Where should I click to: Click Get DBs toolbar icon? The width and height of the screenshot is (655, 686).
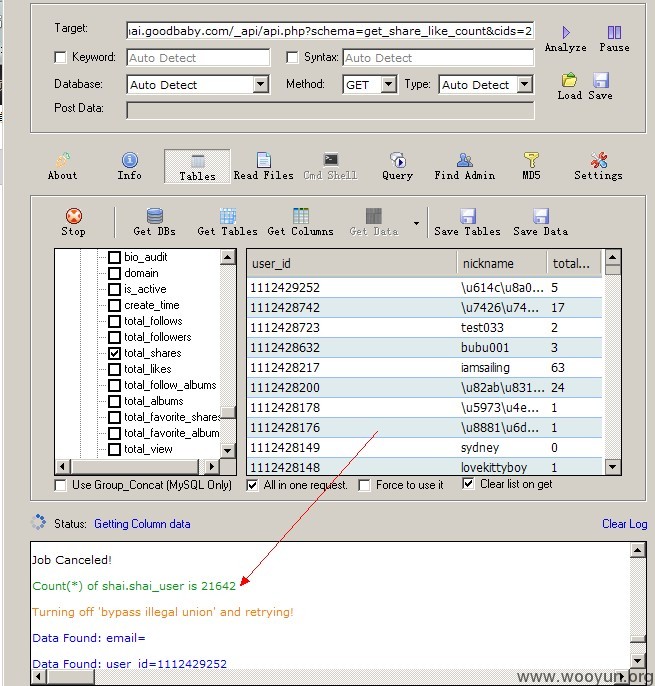[155, 216]
